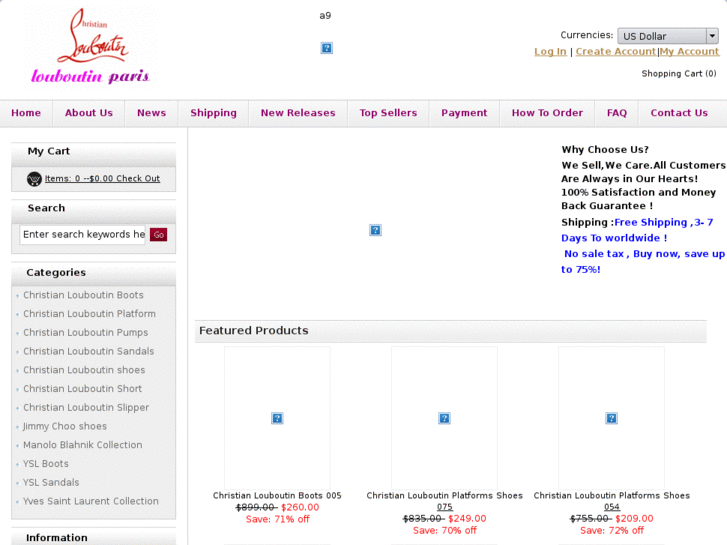Browse Christian Louboutin Slipper category
The image size is (727, 545).
[x=86, y=407]
